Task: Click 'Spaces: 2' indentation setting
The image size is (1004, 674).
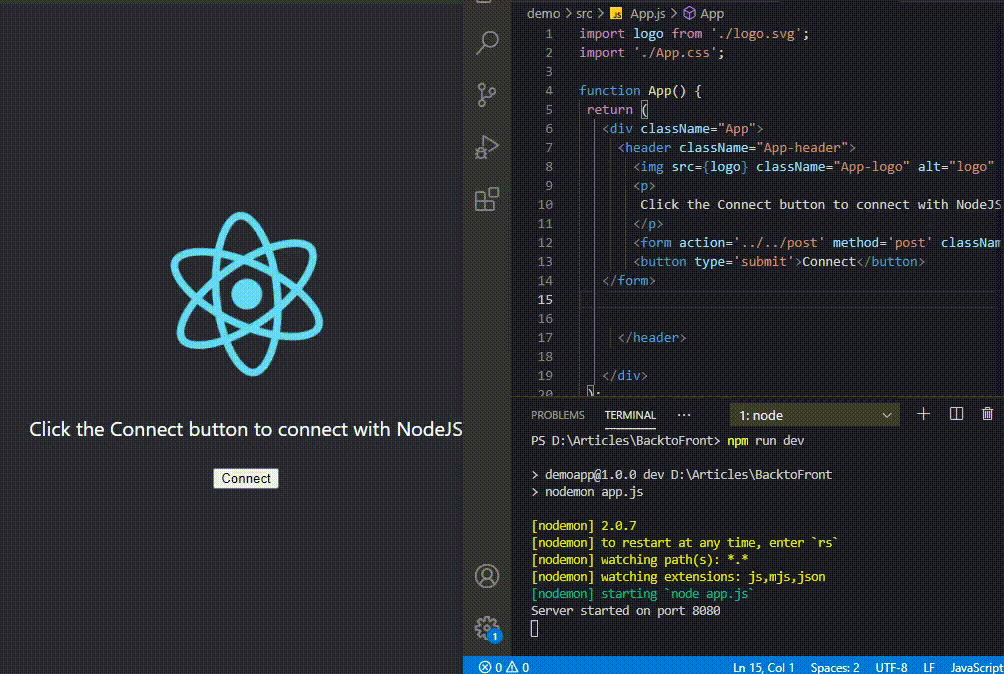Action: [x=835, y=667]
